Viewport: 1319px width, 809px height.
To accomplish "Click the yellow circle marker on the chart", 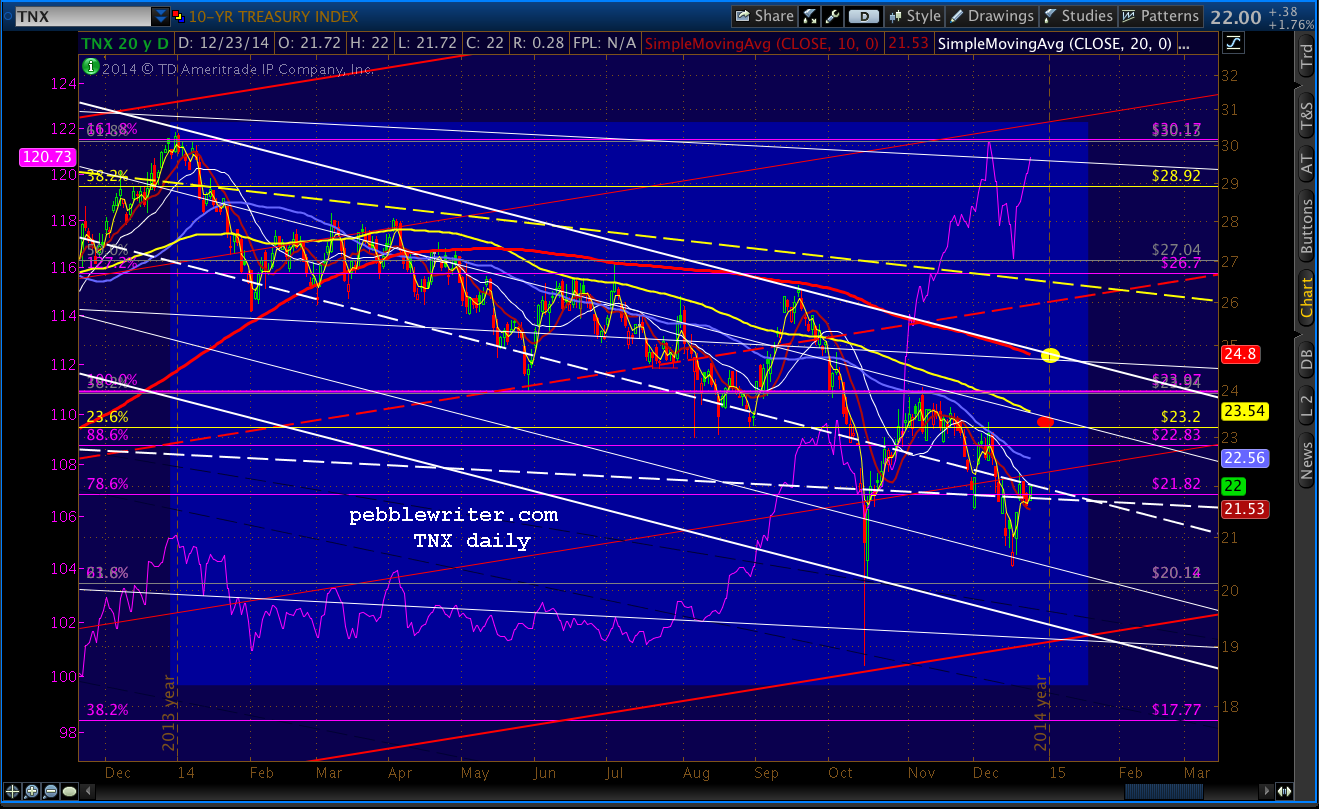I will (x=1050, y=355).
